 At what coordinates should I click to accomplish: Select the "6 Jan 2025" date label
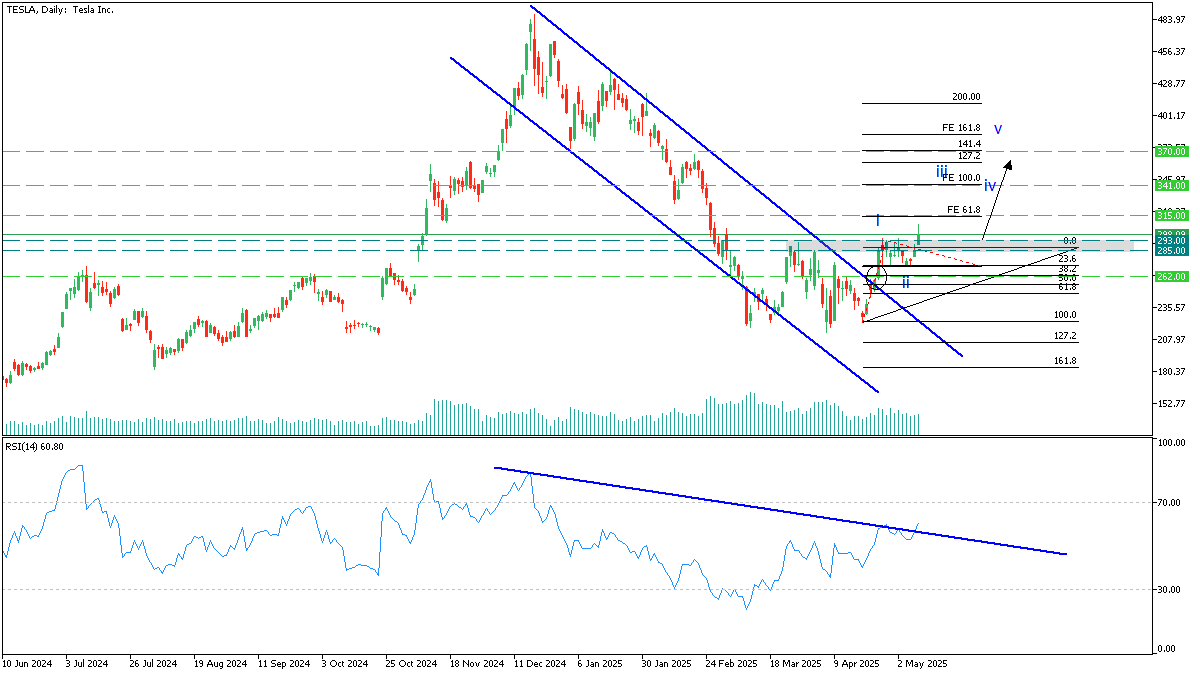601,663
